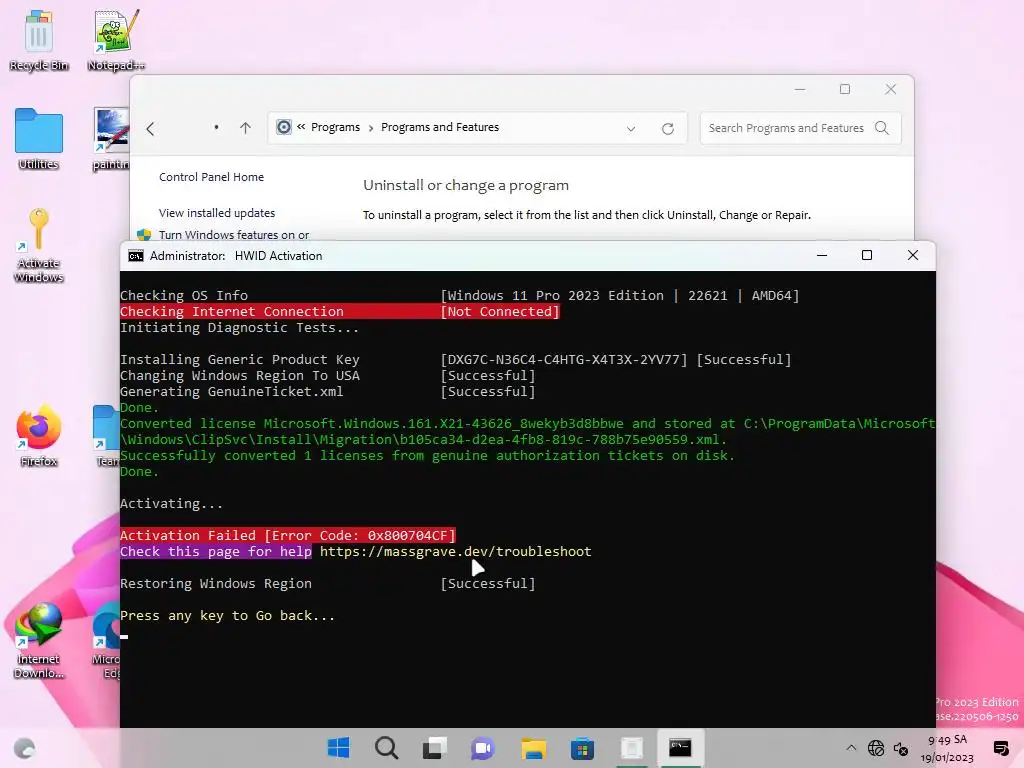
Task: Open the Chat camera icon on the taskbar
Action: (x=483, y=748)
